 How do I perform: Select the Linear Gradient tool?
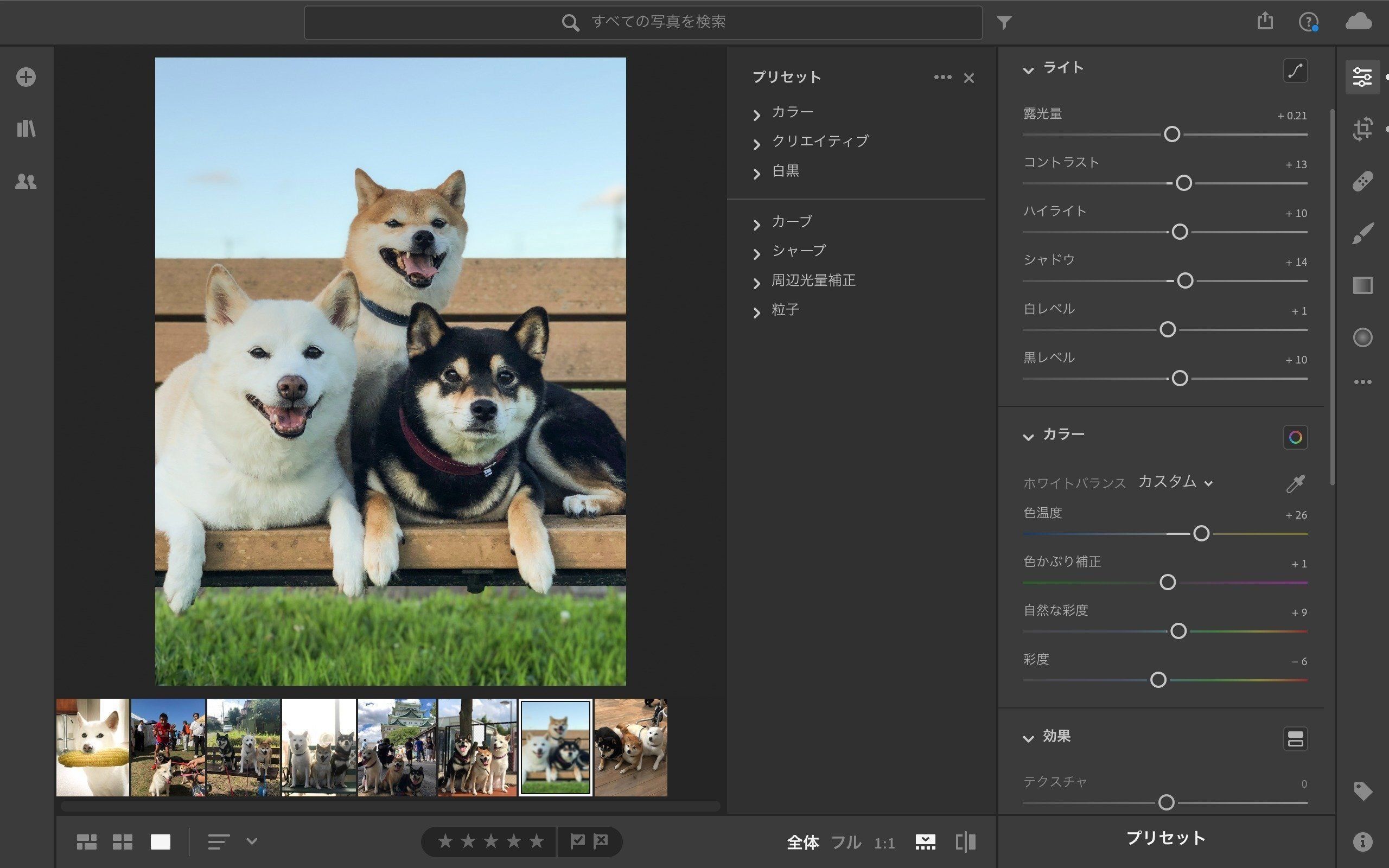pyautogui.click(x=1362, y=285)
